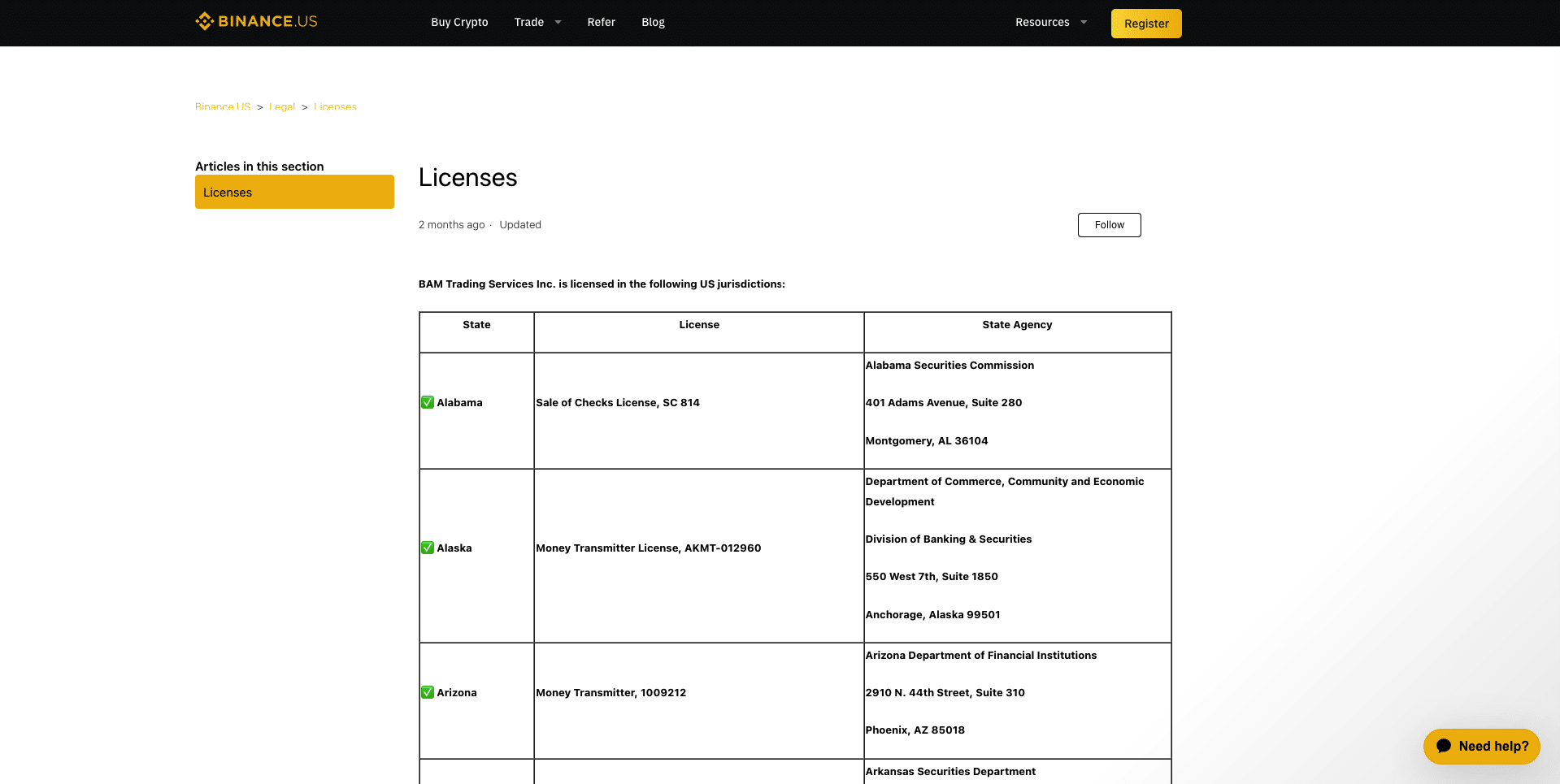Go to the Refer page
The height and width of the screenshot is (784, 1560).
602,22
